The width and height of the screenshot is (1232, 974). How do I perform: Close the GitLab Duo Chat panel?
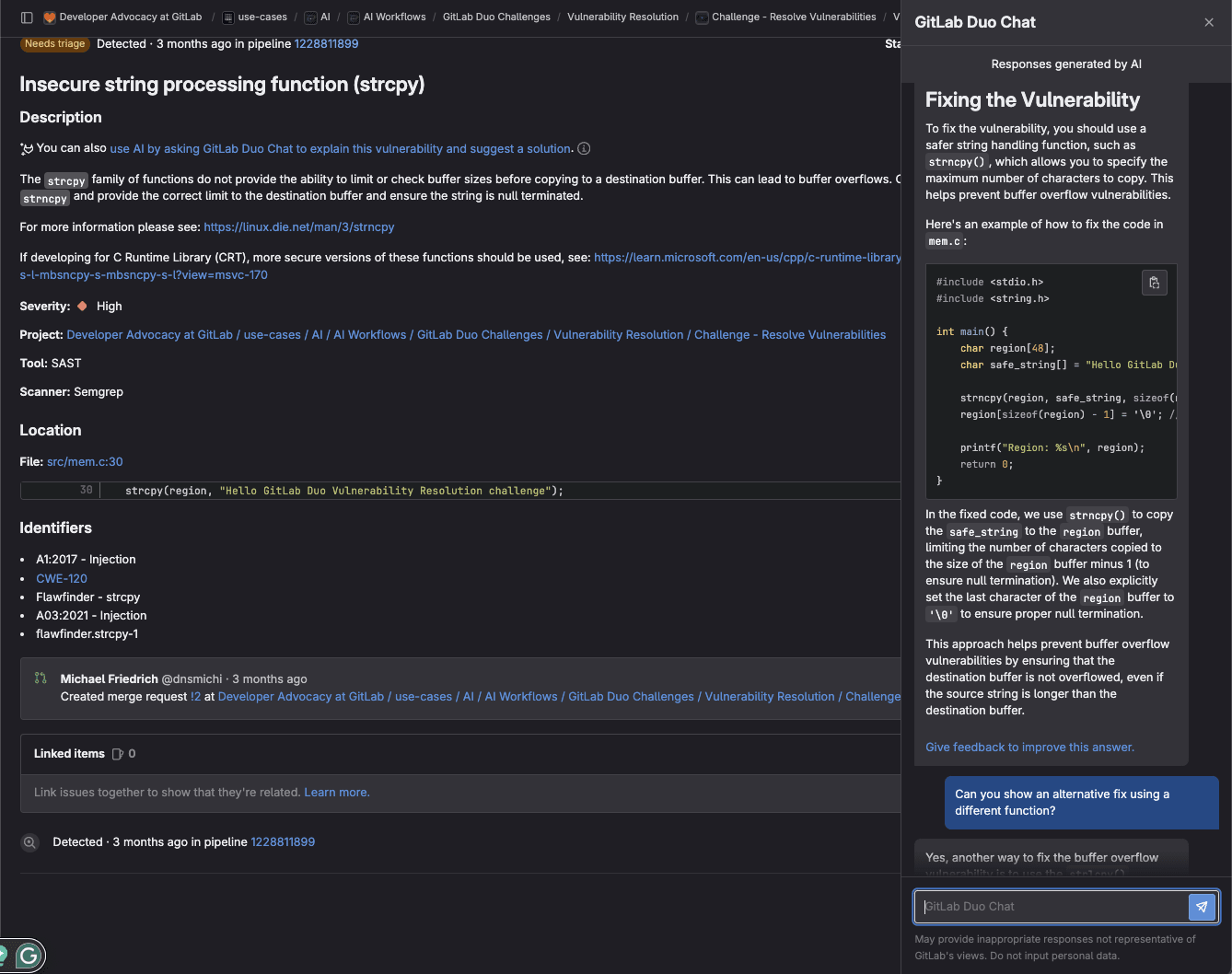pyautogui.click(x=1209, y=22)
